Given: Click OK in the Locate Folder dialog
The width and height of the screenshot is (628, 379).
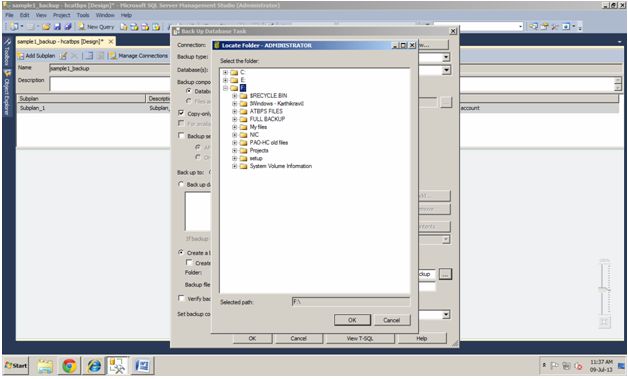Looking at the screenshot, I should pyautogui.click(x=352, y=320).
